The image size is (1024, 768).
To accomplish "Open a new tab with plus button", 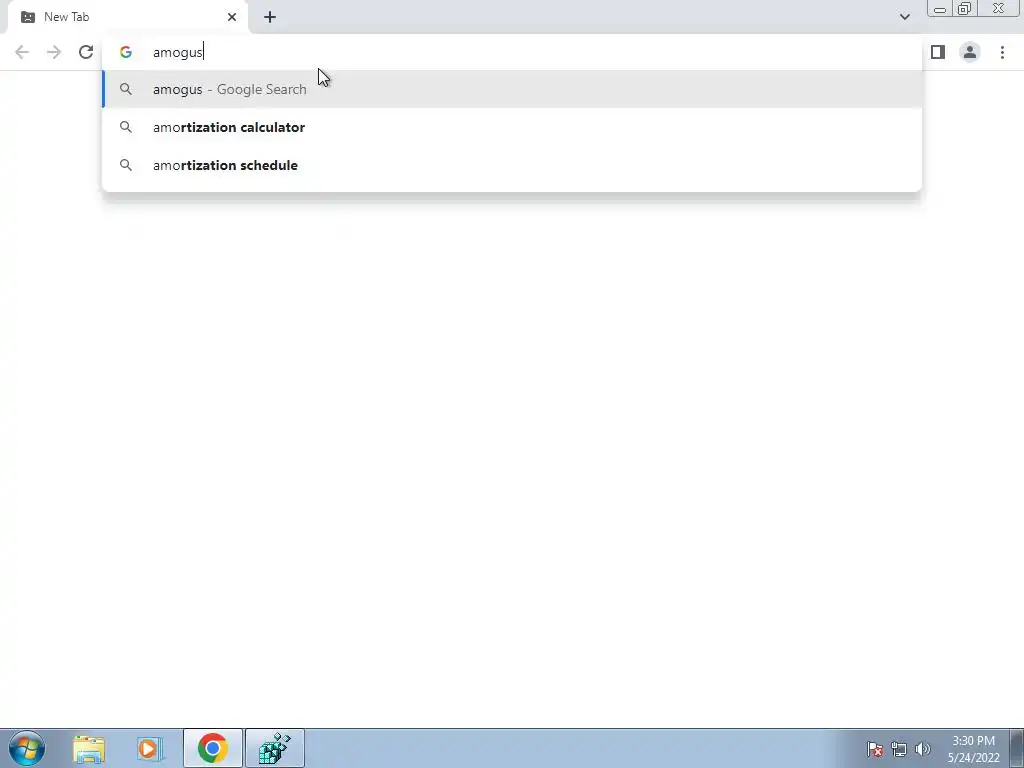I will 270,17.
